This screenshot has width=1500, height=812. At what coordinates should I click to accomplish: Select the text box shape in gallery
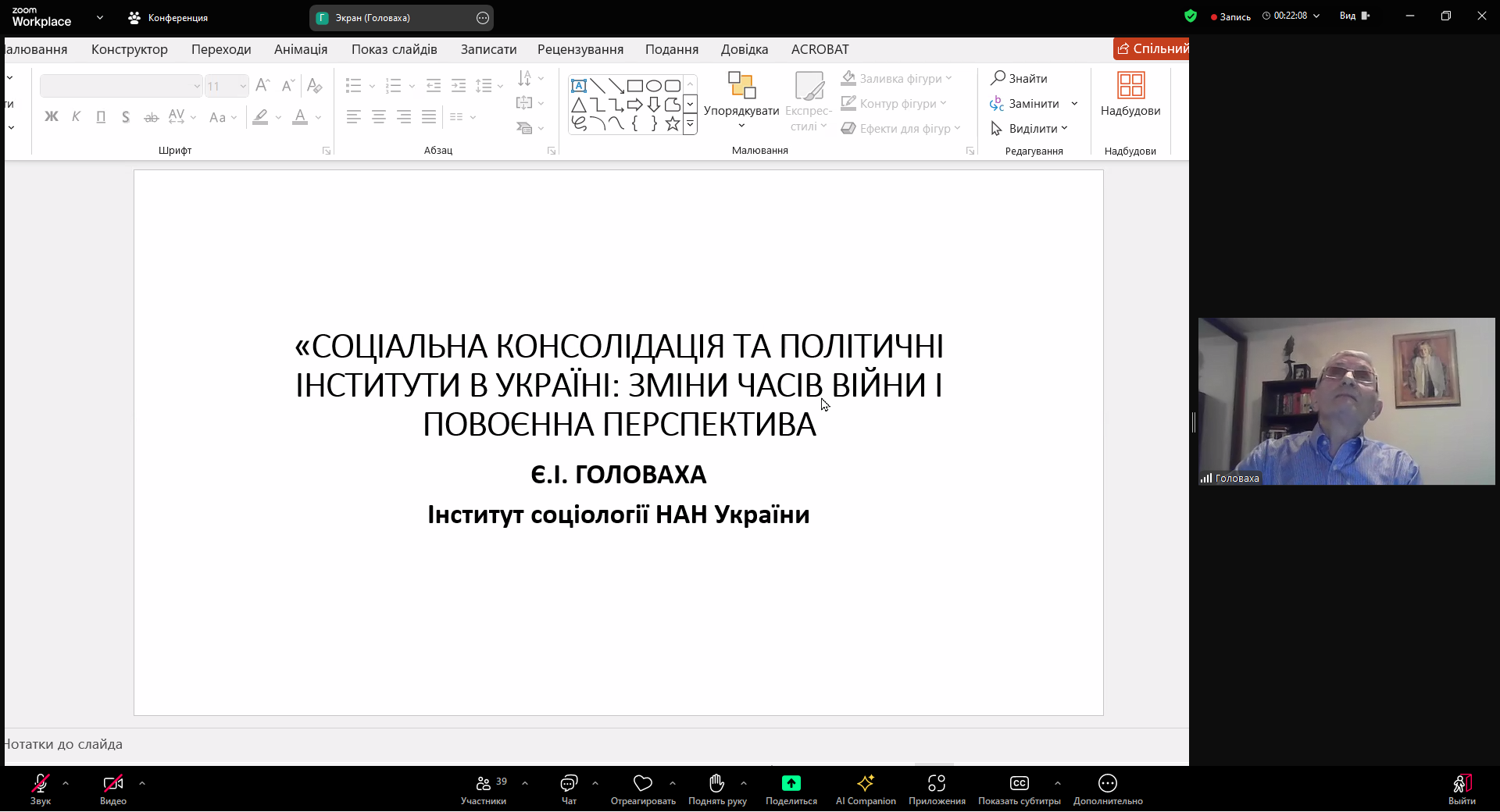pos(579,86)
